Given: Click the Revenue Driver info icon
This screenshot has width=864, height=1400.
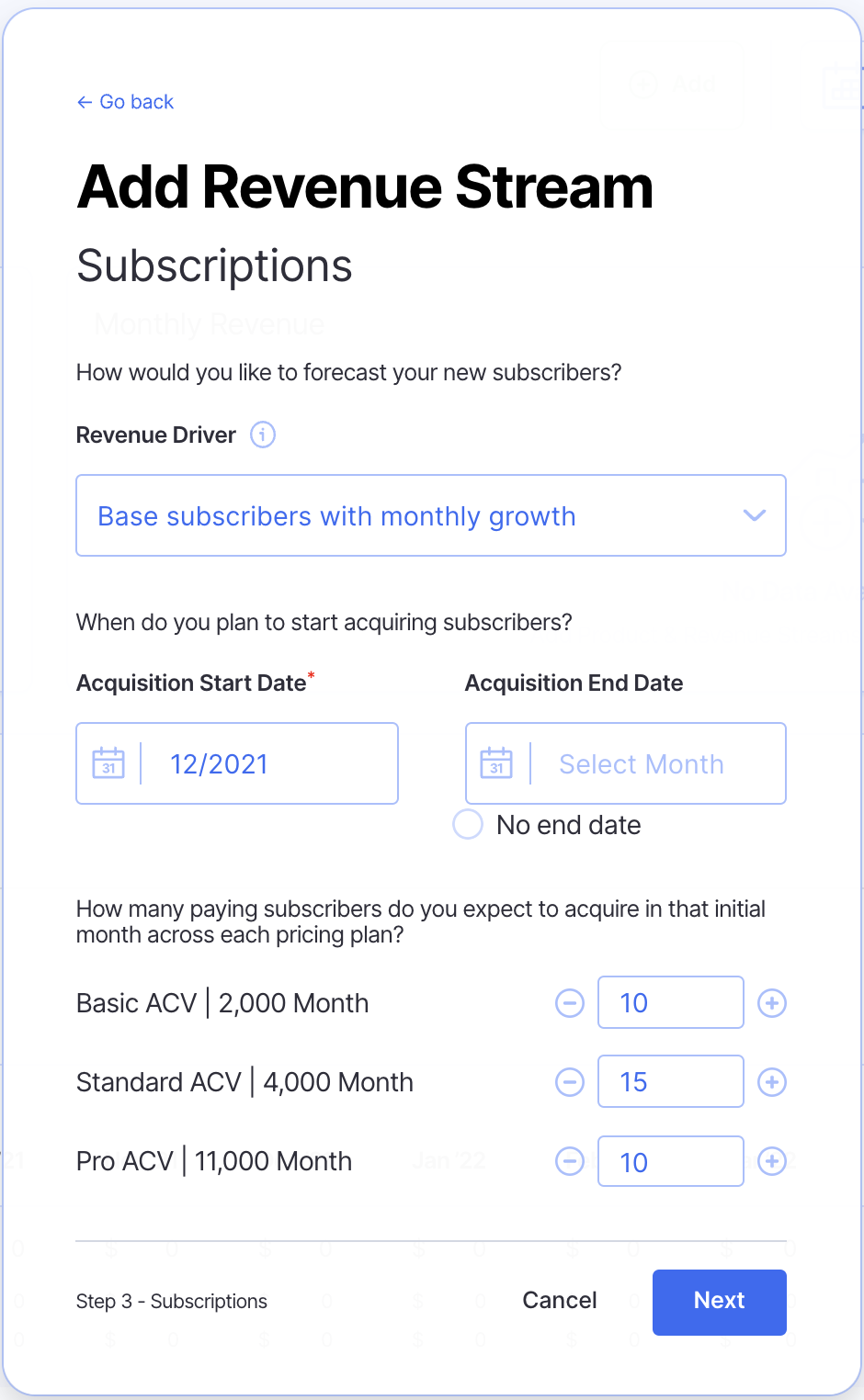Looking at the screenshot, I should 263,435.
